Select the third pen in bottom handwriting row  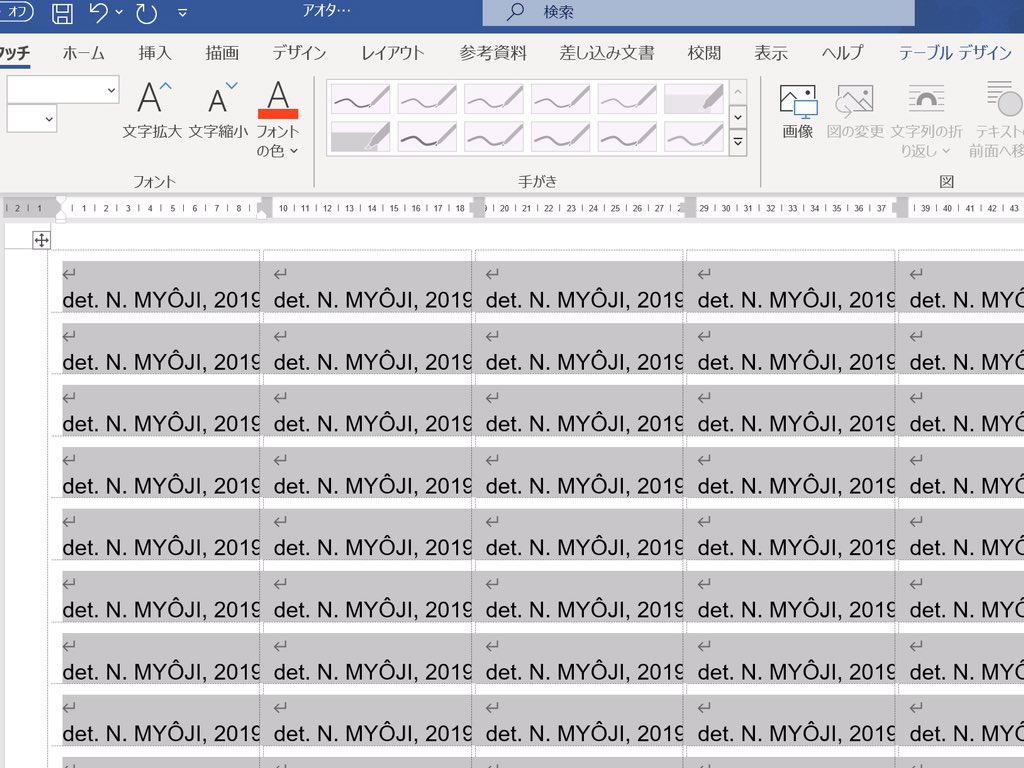494,137
